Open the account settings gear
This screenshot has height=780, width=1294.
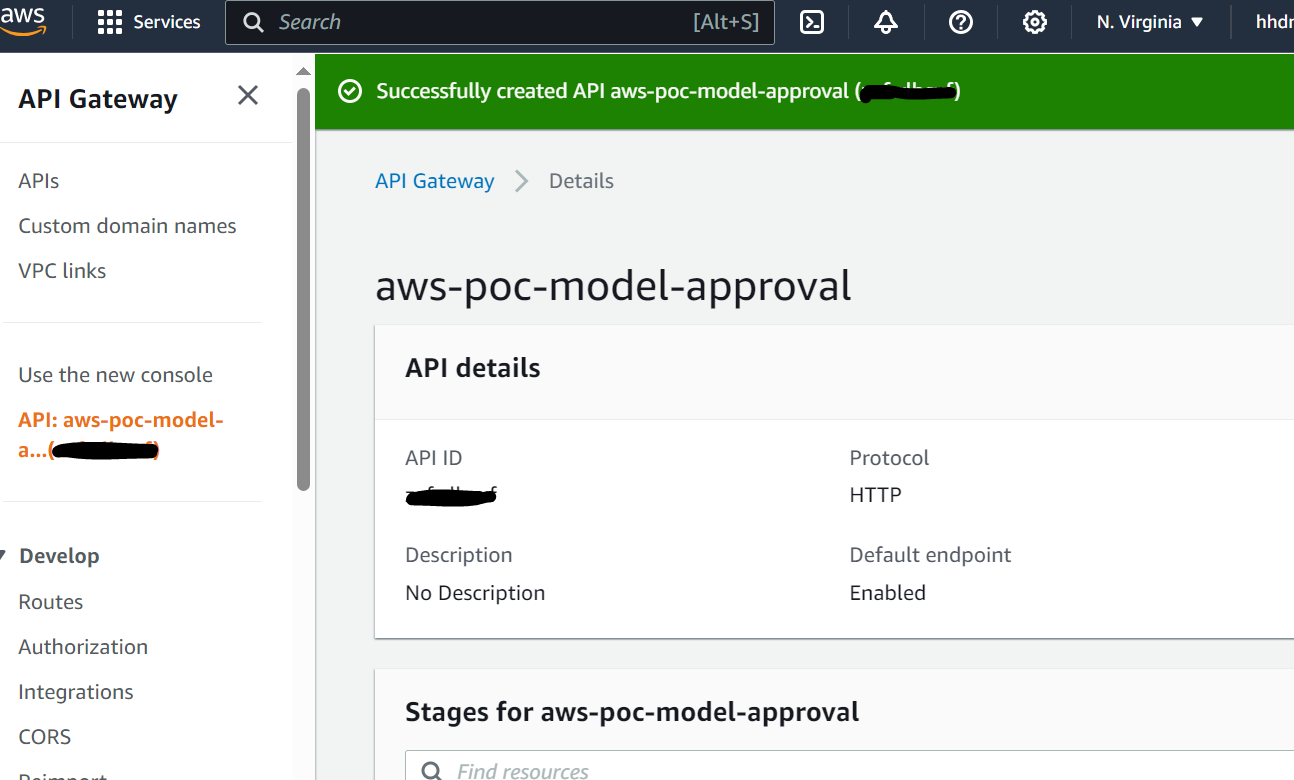click(1034, 21)
